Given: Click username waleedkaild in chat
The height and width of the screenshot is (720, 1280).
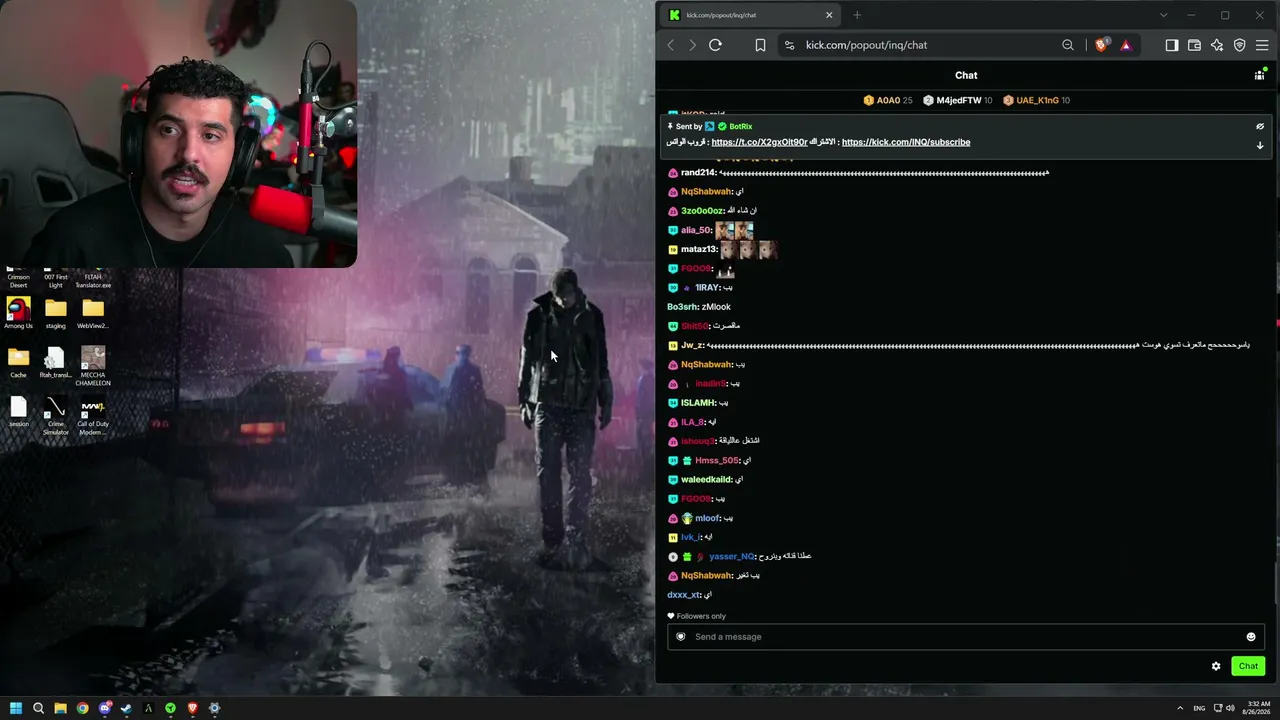Looking at the screenshot, I should [706, 479].
